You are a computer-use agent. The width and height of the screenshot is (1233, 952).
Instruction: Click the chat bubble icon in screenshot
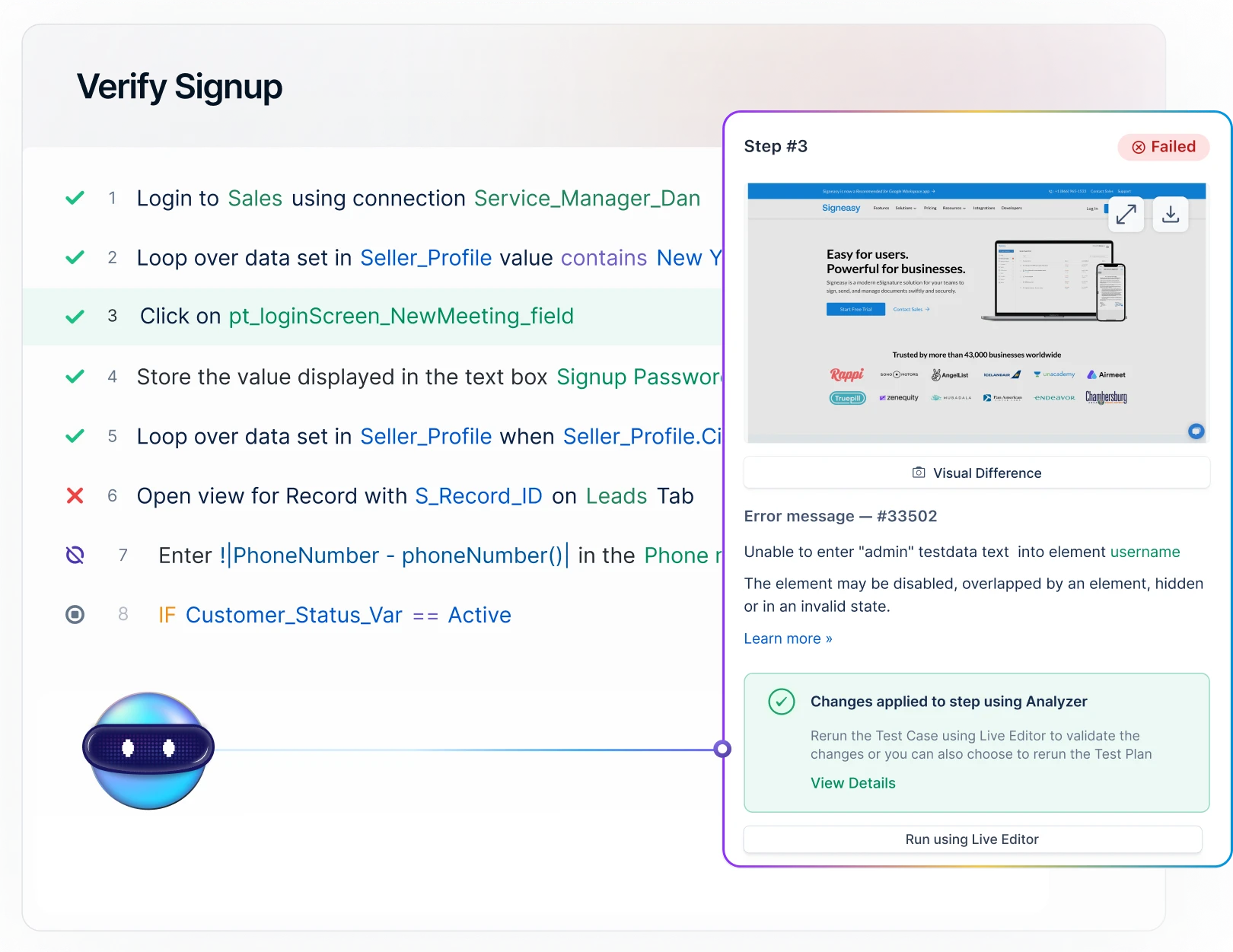tap(1196, 431)
